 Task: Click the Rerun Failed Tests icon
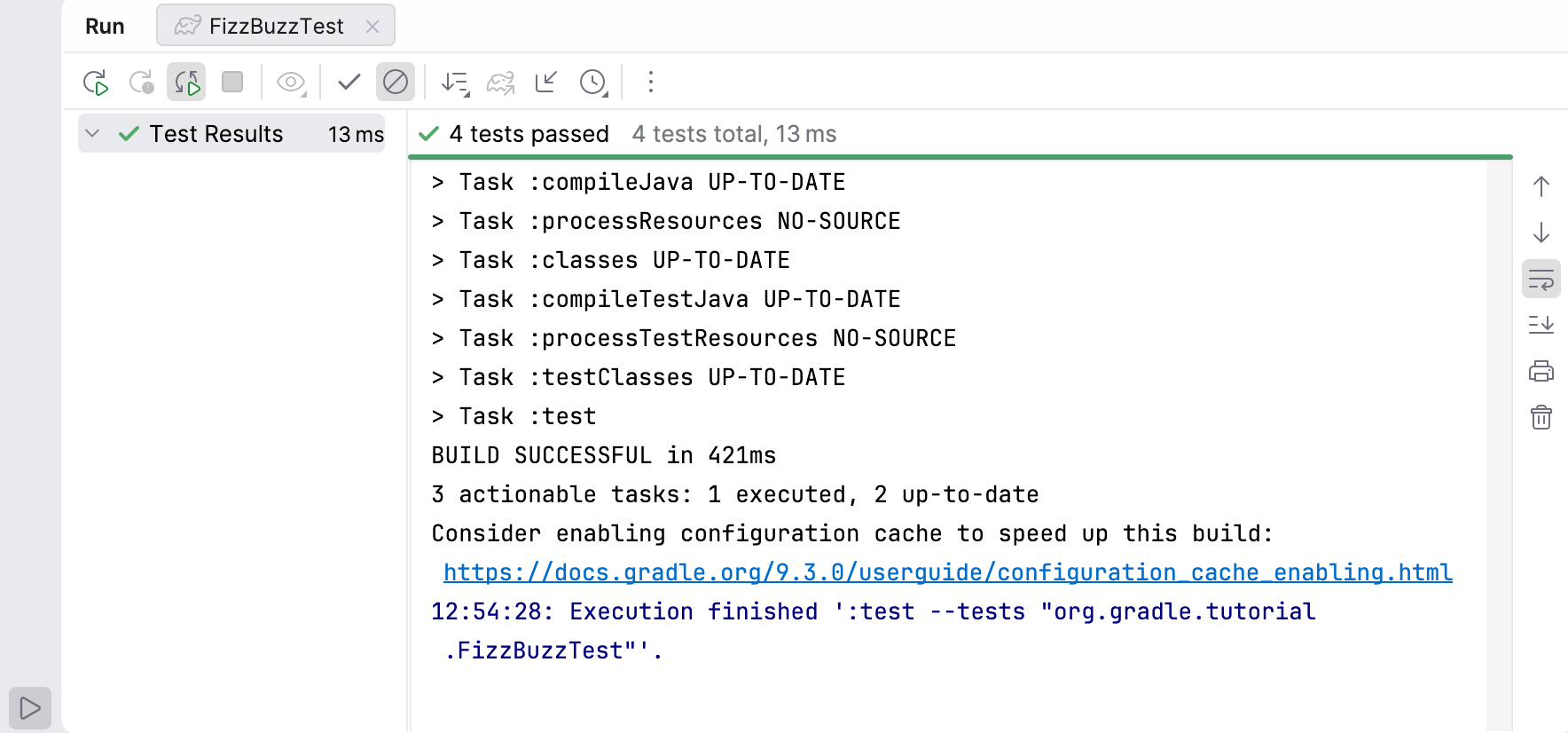click(x=141, y=83)
